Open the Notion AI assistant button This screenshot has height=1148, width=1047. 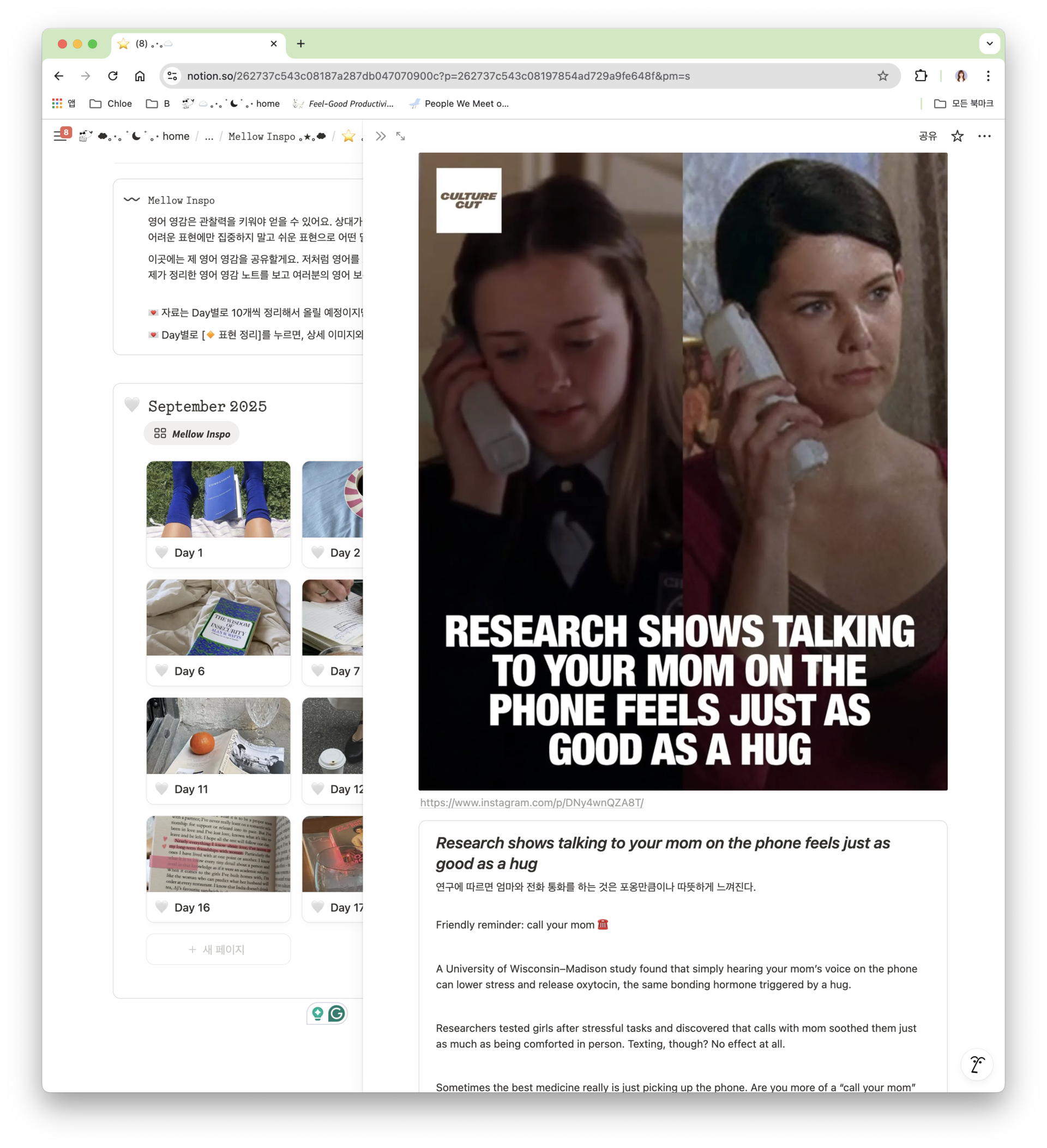point(976,1064)
